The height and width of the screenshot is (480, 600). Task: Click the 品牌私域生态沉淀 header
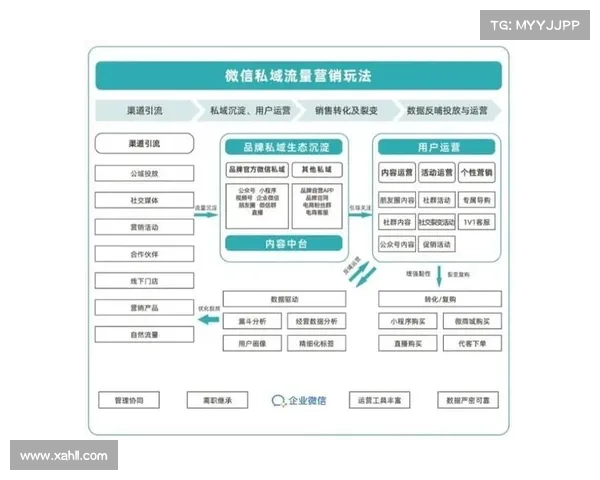point(284,147)
